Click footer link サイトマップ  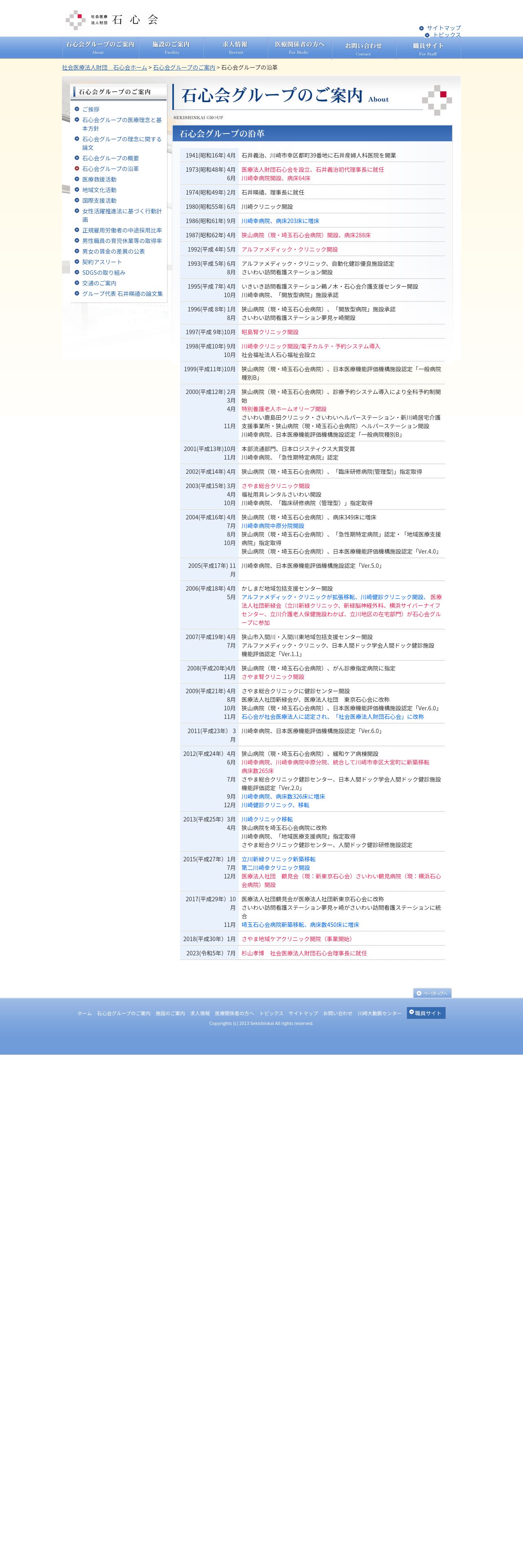(303, 1013)
